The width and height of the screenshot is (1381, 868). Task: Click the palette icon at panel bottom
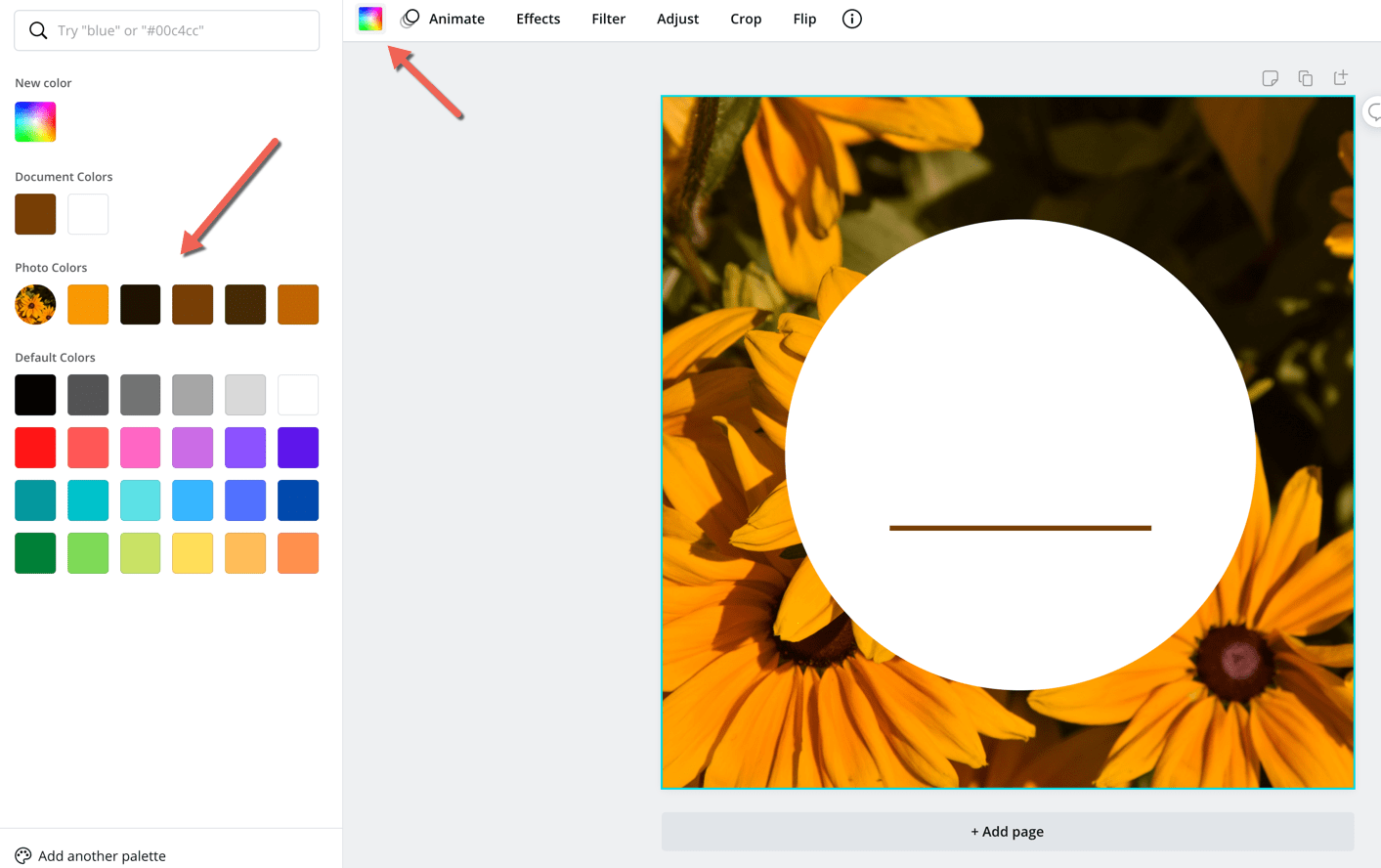(x=23, y=855)
